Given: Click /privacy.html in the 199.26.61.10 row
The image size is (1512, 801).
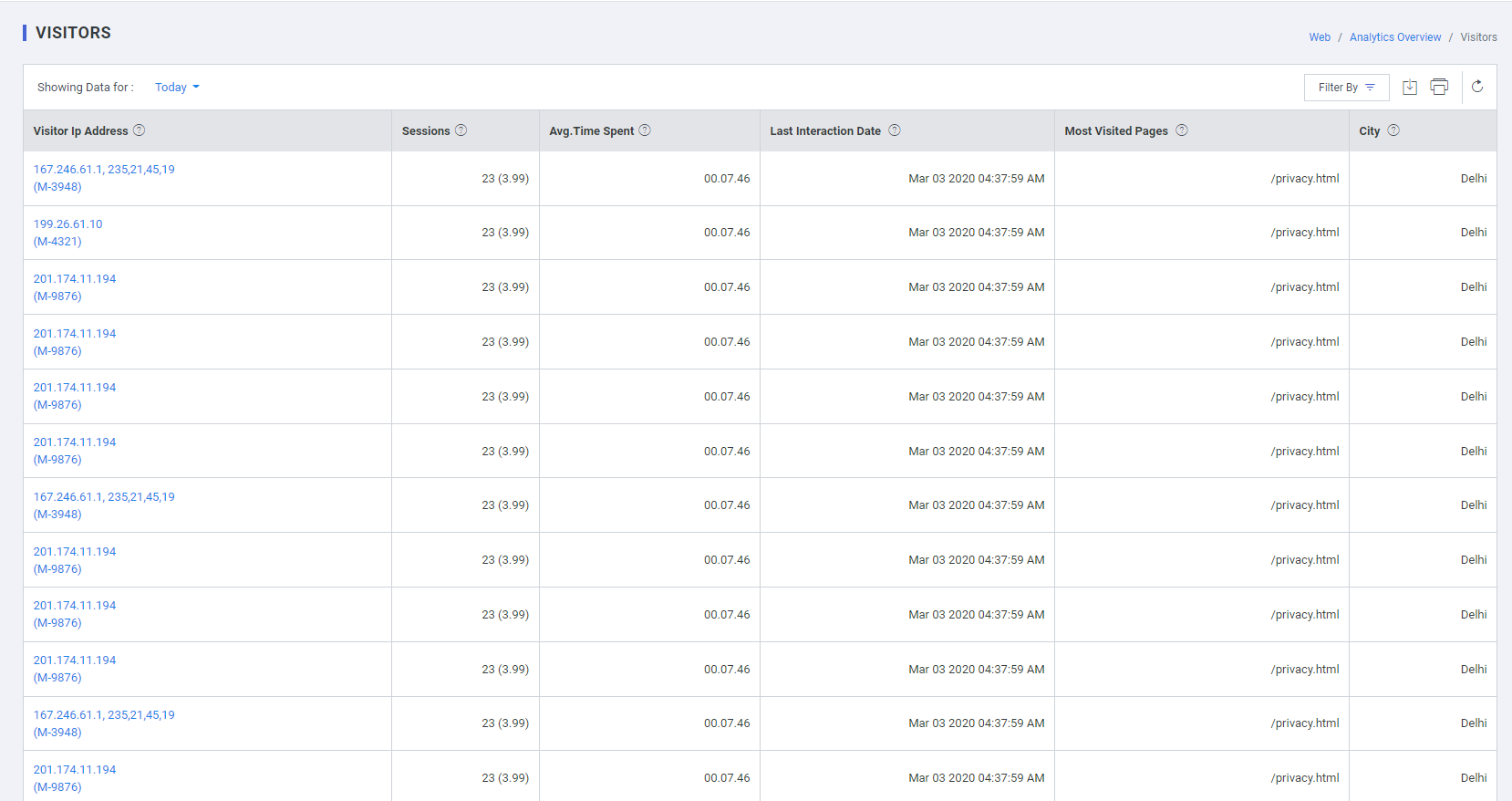Looking at the screenshot, I should 1305,233.
